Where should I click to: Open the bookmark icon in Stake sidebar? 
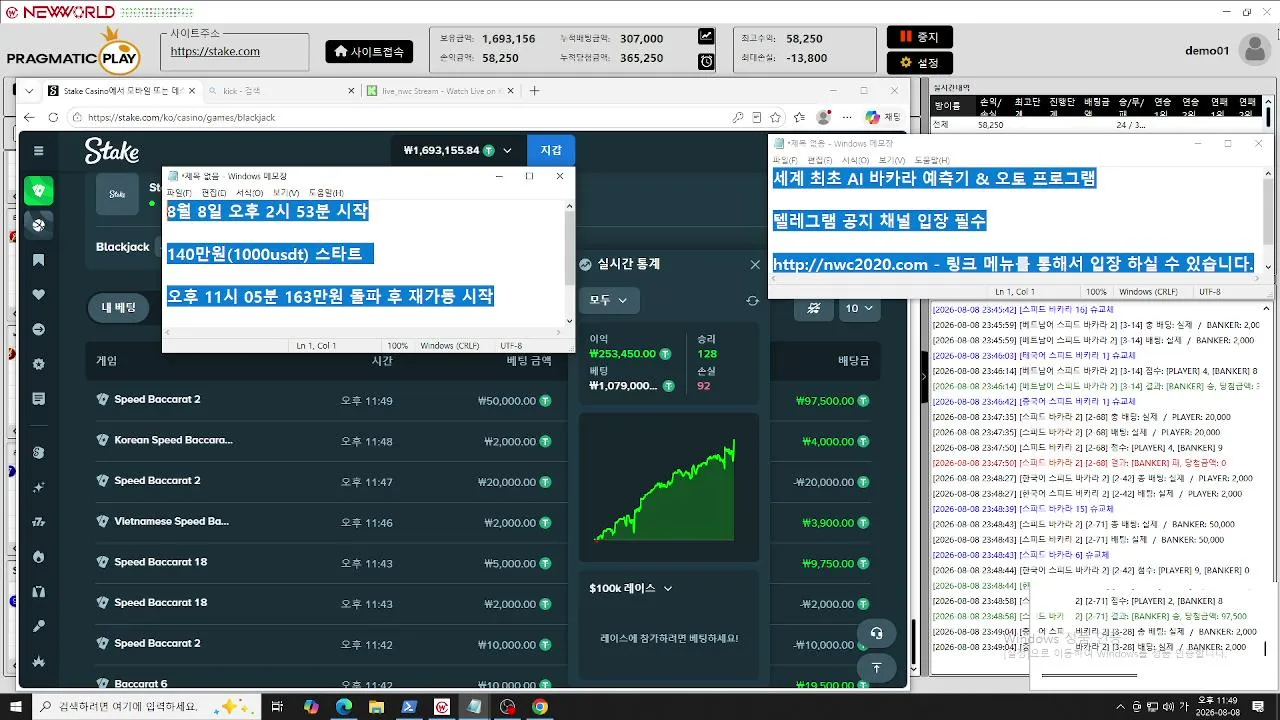tap(39, 260)
